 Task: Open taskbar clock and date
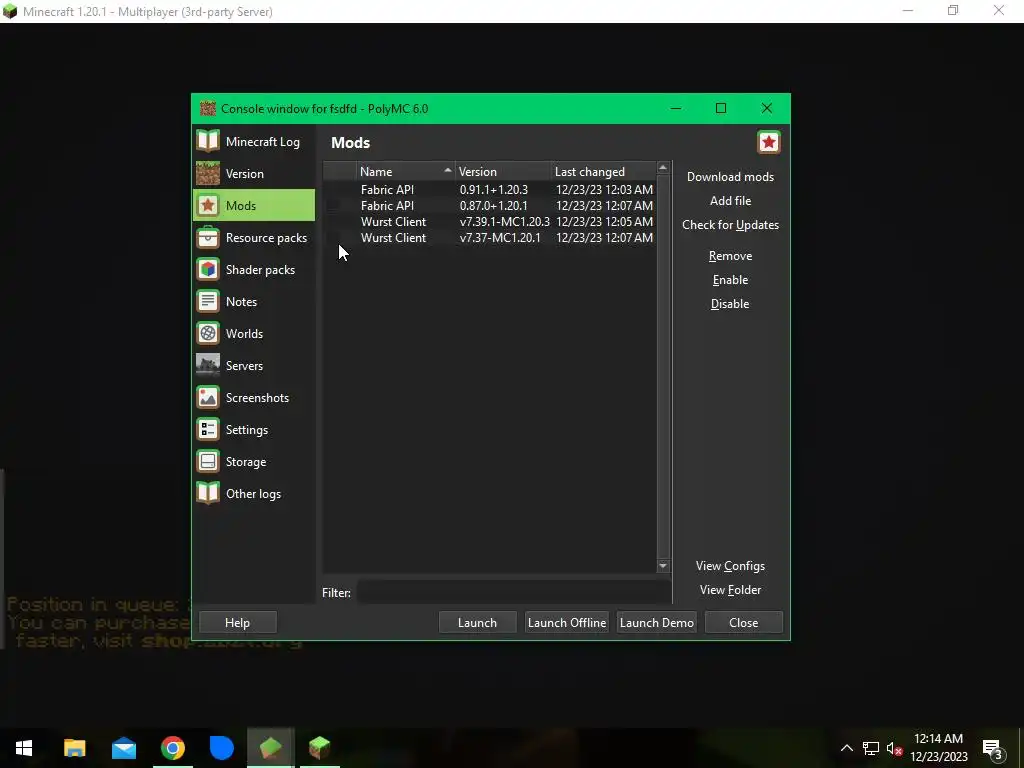pos(938,748)
